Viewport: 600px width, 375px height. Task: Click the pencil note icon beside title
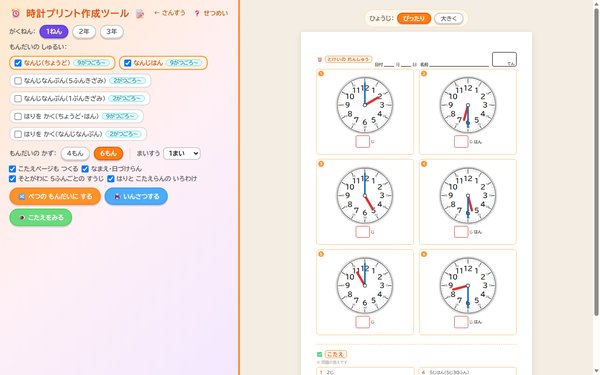pyautogui.click(x=140, y=13)
